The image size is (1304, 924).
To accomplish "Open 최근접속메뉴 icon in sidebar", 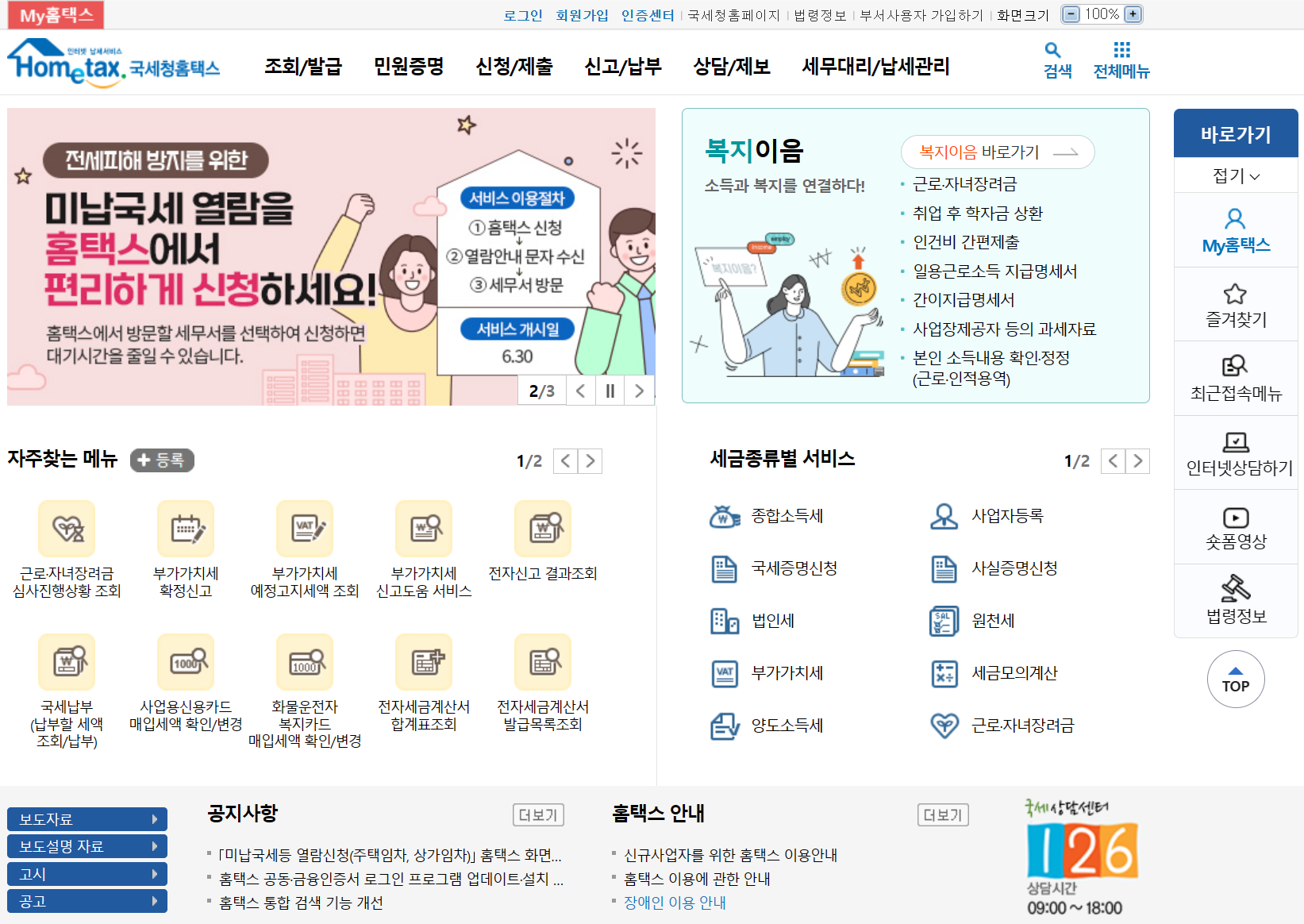I will [x=1235, y=365].
